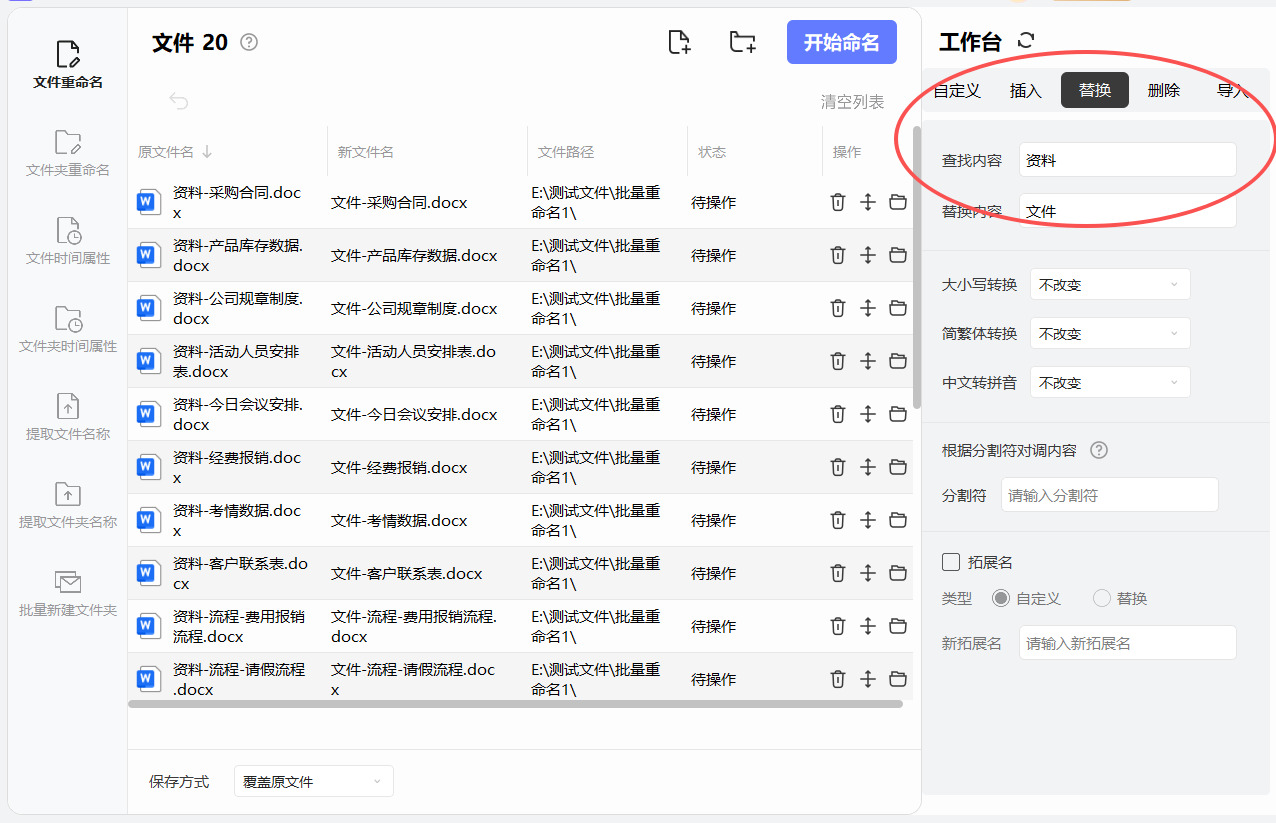Click the add file icon in header
This screenshot has height=823, width=1276.
pyautogui.click(x=679, y=42)
